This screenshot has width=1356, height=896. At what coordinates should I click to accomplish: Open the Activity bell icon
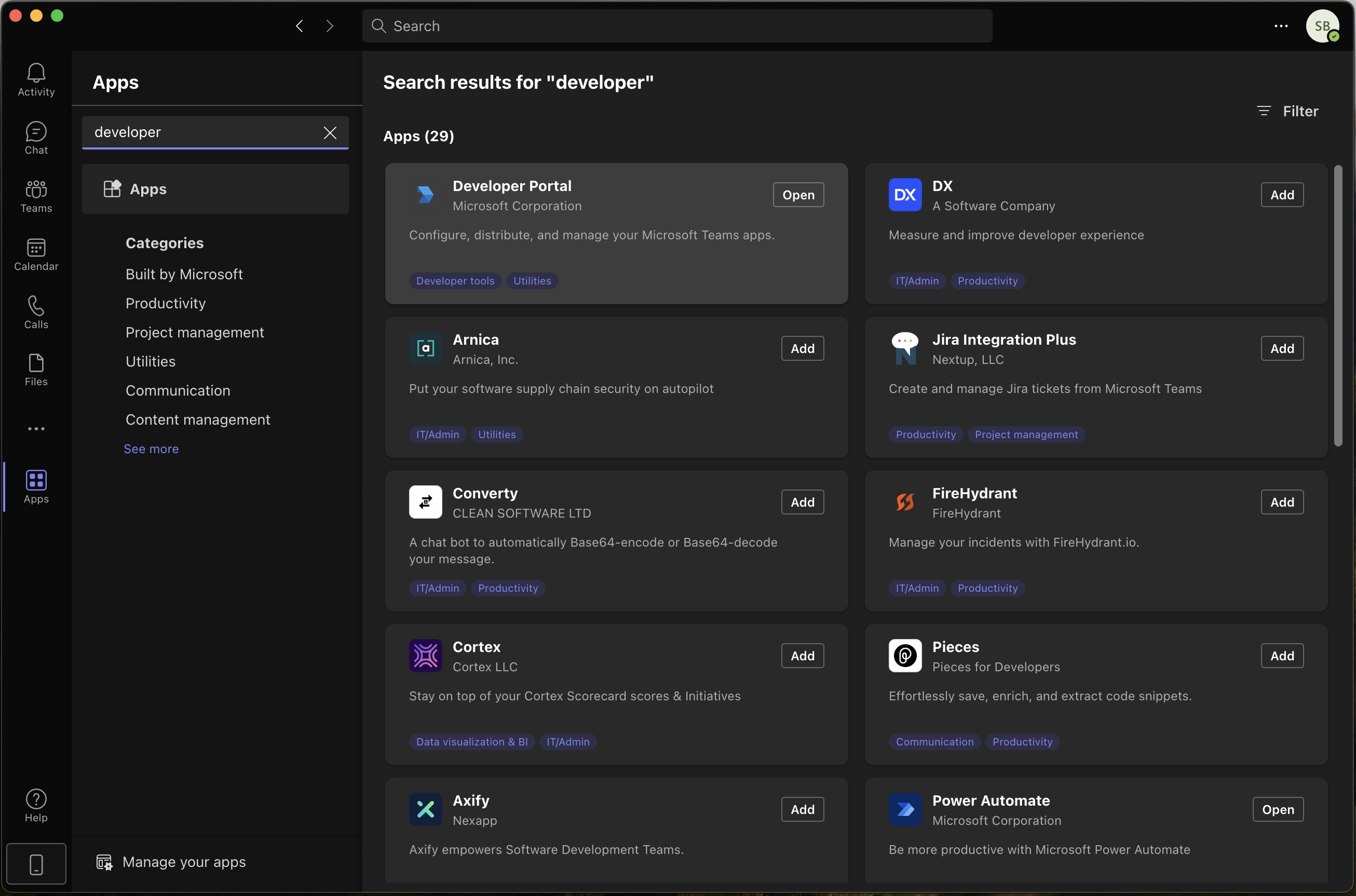[x=36, y=79]
